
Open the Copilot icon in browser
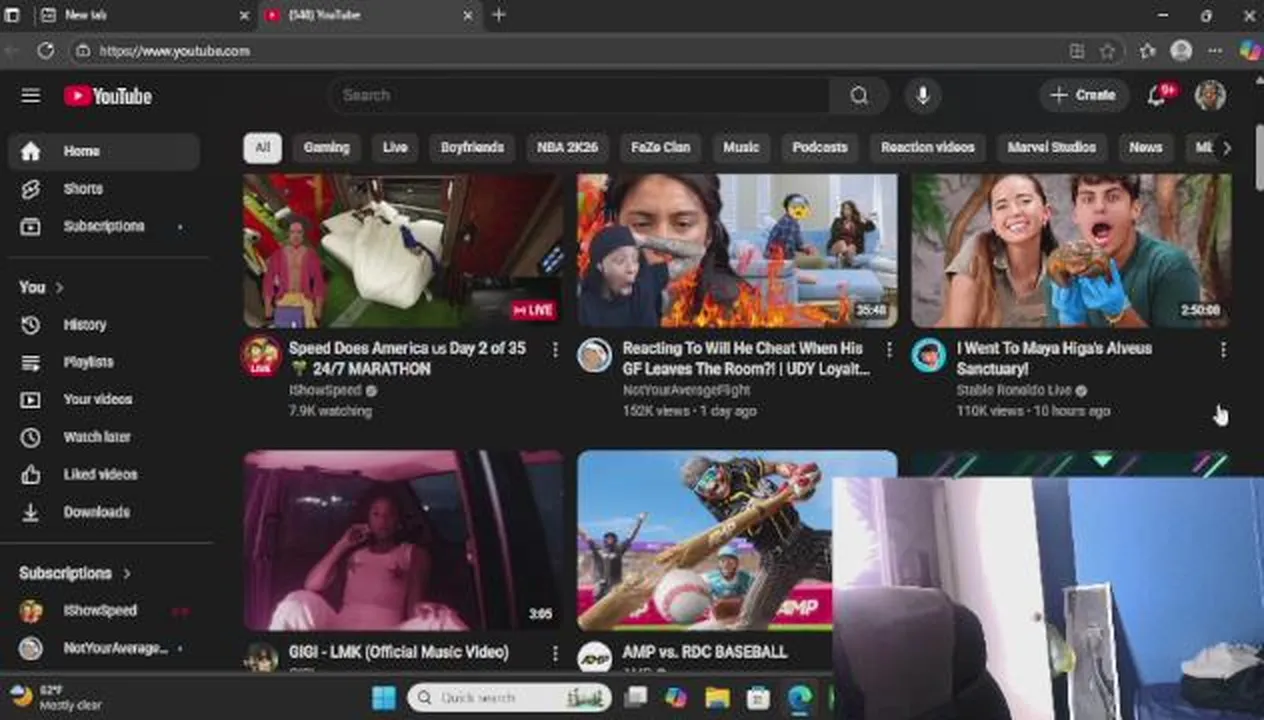[x=1249, y=51]
